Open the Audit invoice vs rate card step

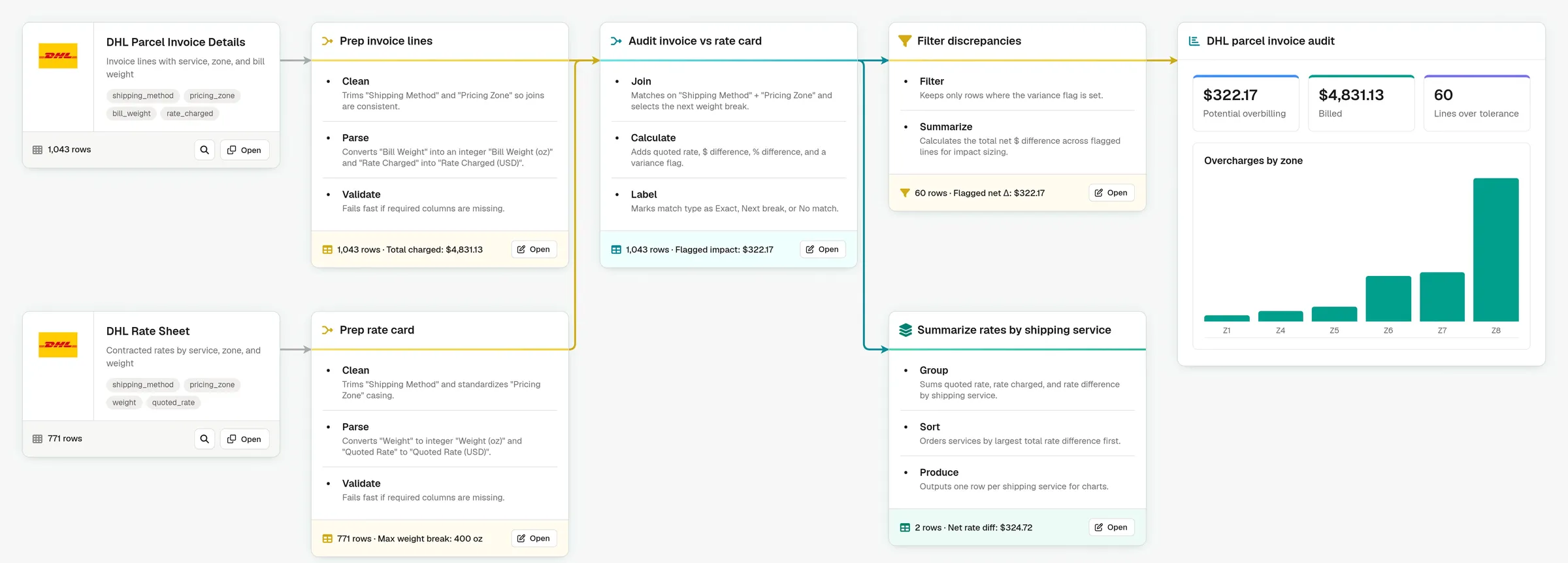[823, 249]
